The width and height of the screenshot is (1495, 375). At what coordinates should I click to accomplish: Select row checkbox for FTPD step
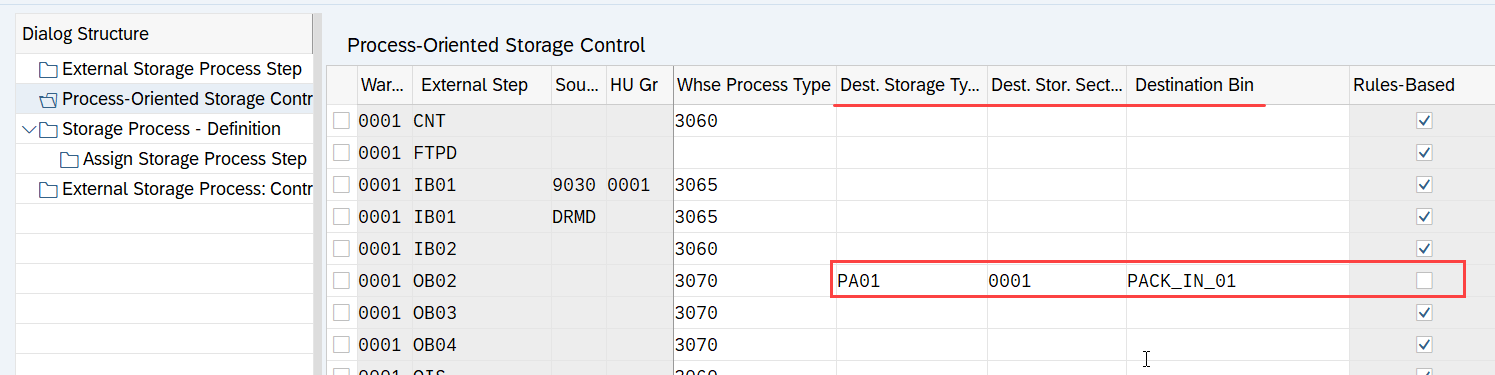click(342, 153)
